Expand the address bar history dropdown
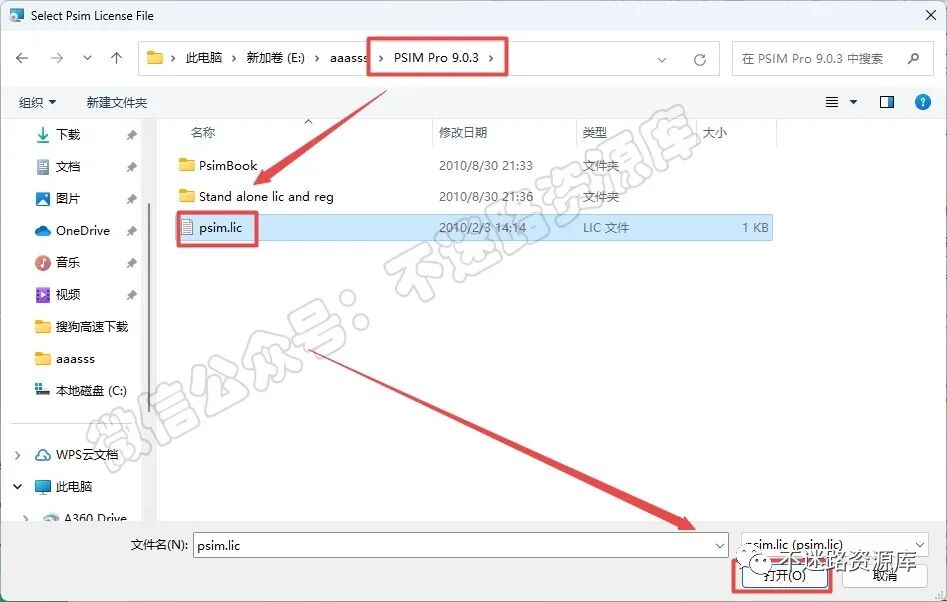This screenshot has height=602, width=947. pyautogui.click(x=662, y=59)
